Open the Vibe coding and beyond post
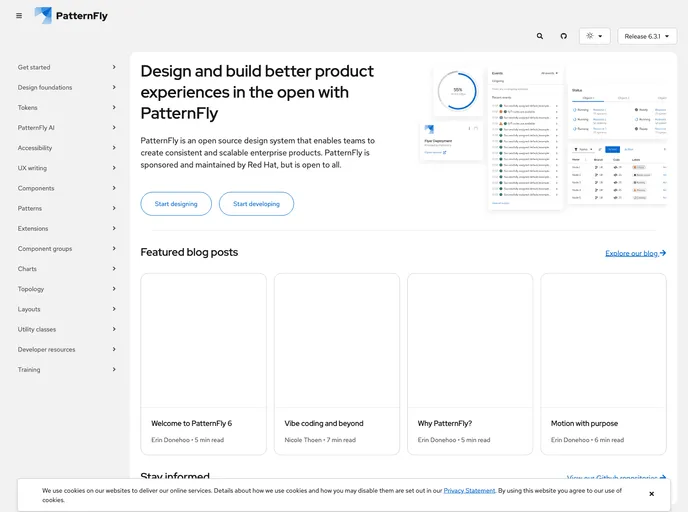 (324, 423)
